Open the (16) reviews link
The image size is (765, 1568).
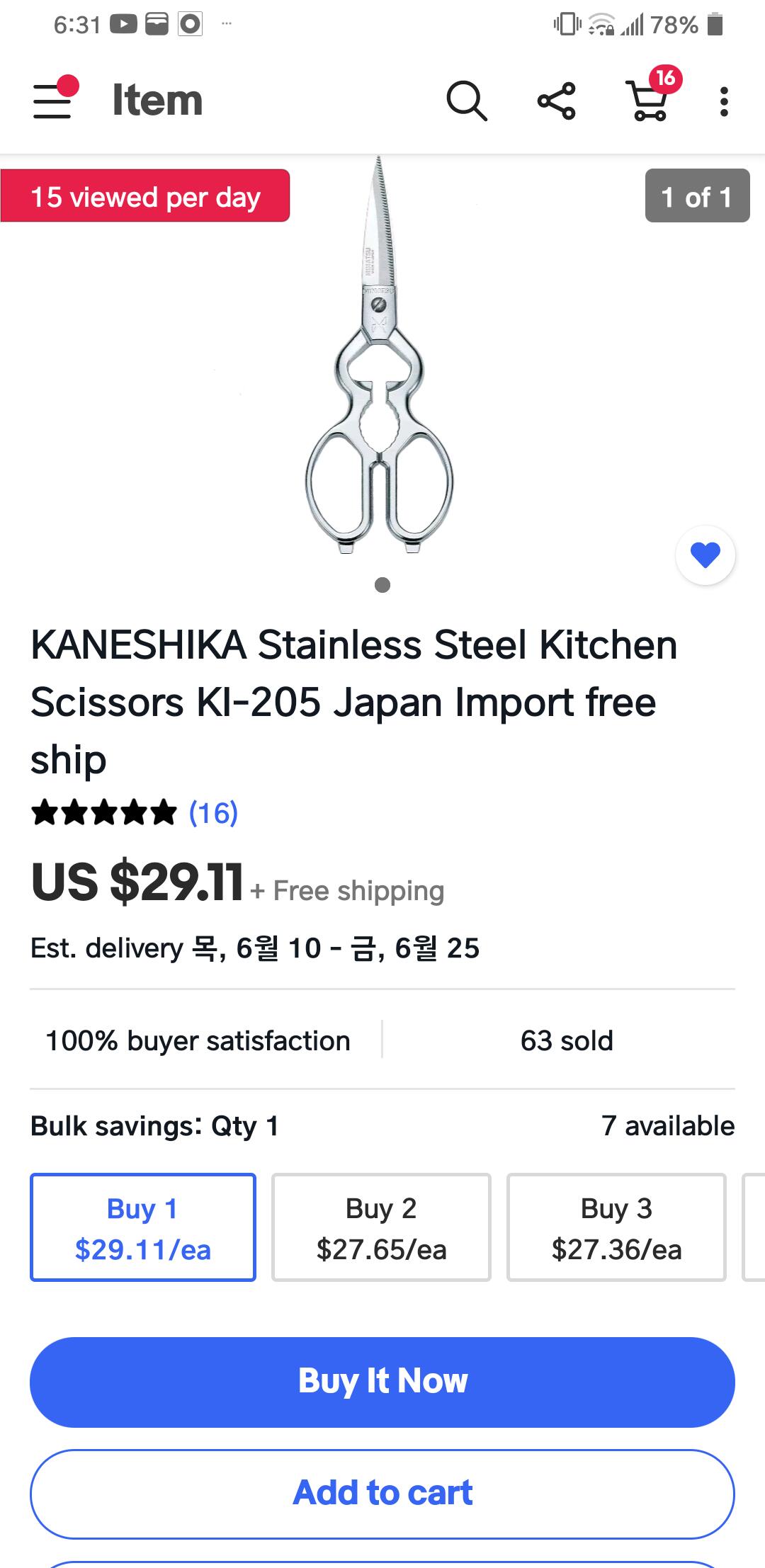pyautogui.click(x=213, y=812)
